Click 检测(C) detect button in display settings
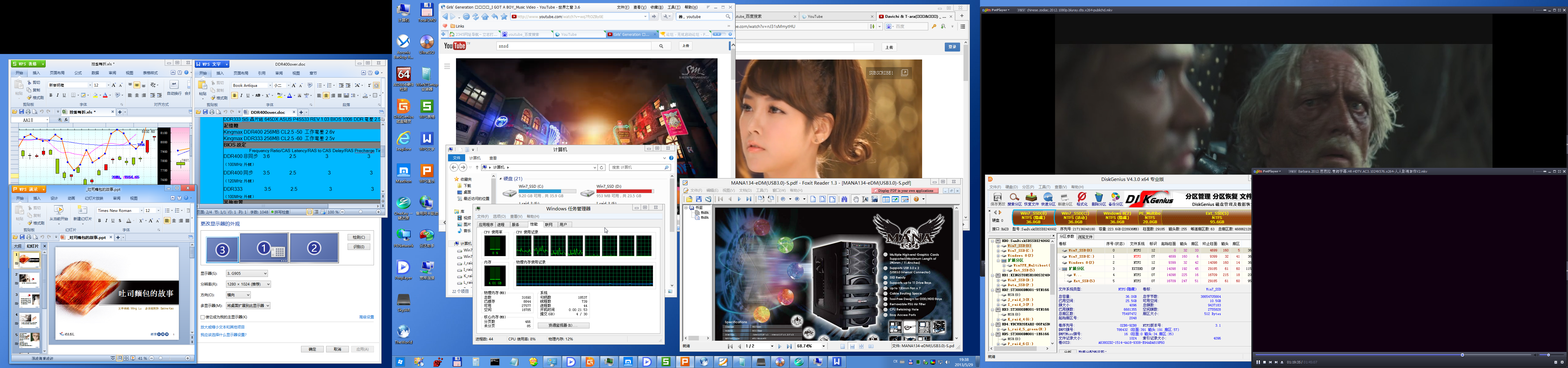Screen dimensions: 1568x368 [x=359, y=238]
